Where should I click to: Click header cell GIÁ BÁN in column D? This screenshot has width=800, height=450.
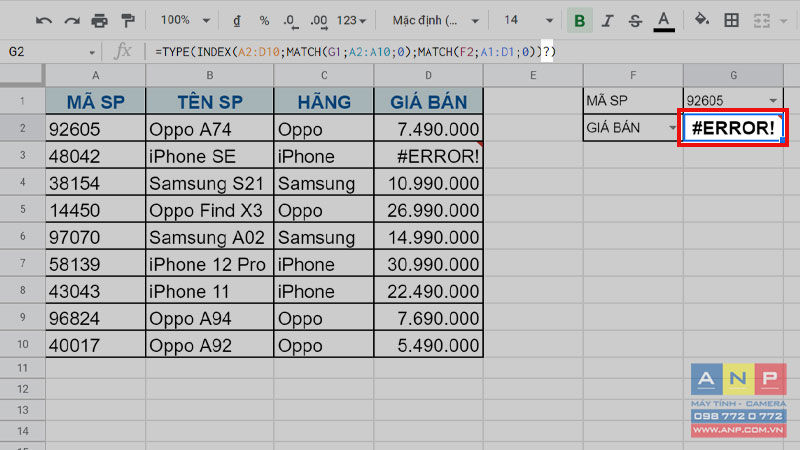coord(429,101)
